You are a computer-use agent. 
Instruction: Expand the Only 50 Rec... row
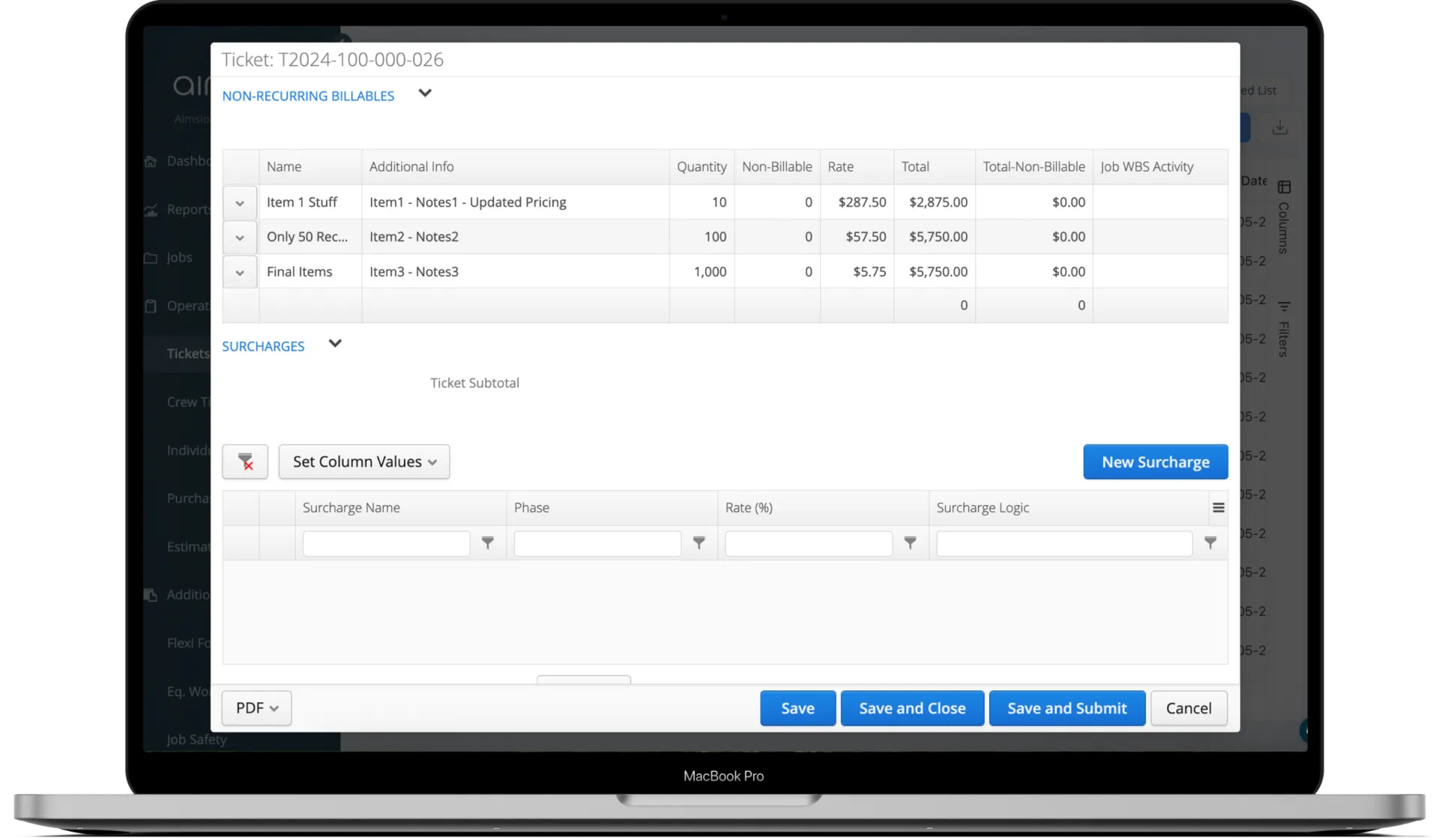[240, 238]
